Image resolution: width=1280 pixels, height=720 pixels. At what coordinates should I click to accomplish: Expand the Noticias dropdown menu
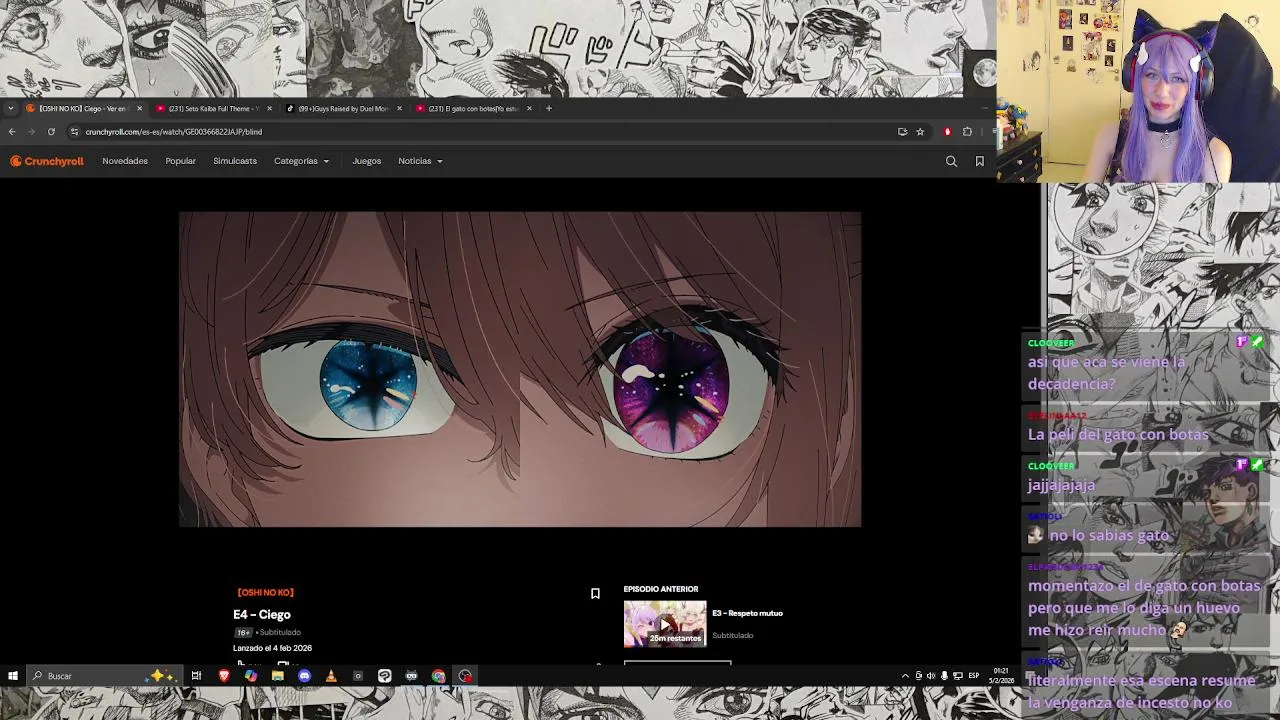pyautogui.click(x=420, y=161)
